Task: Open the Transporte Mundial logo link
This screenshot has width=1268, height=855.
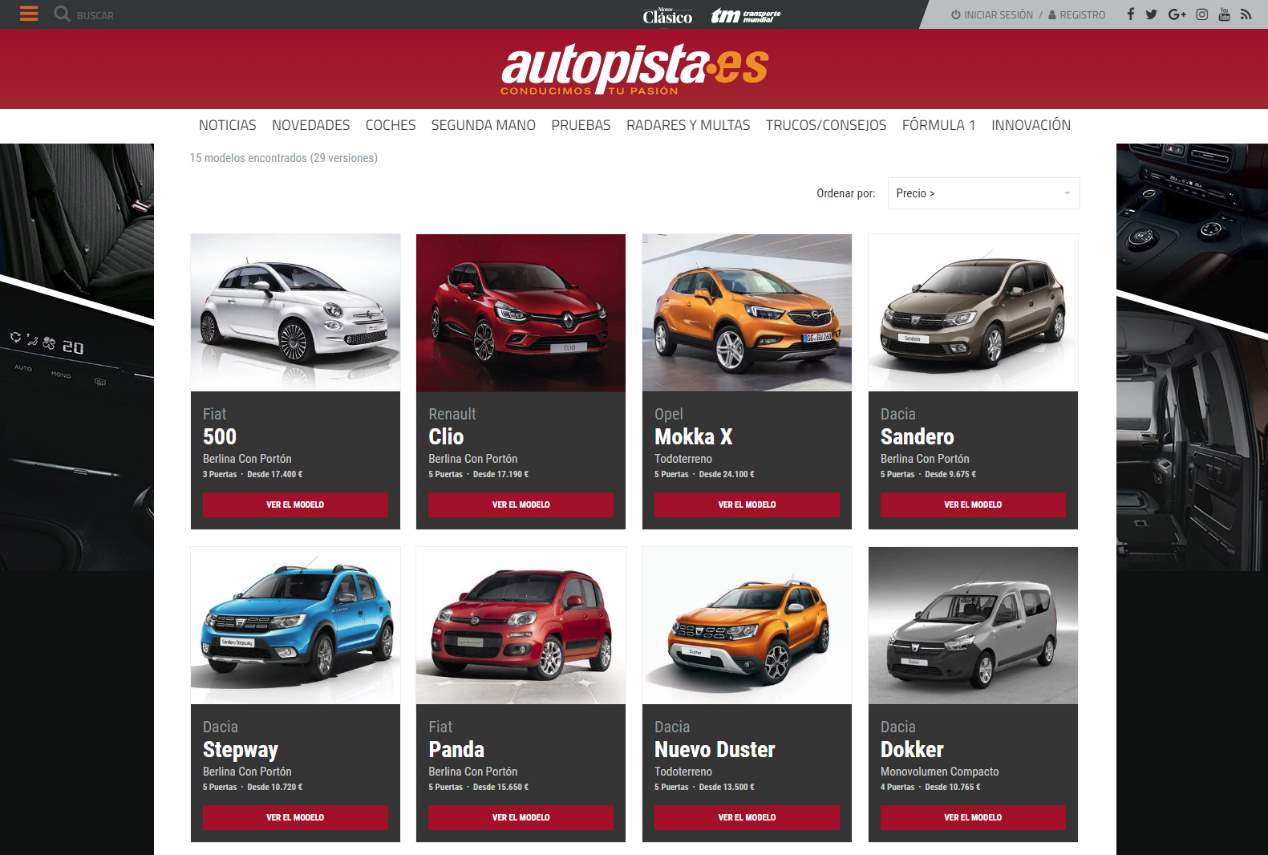Action: [745, 15]
